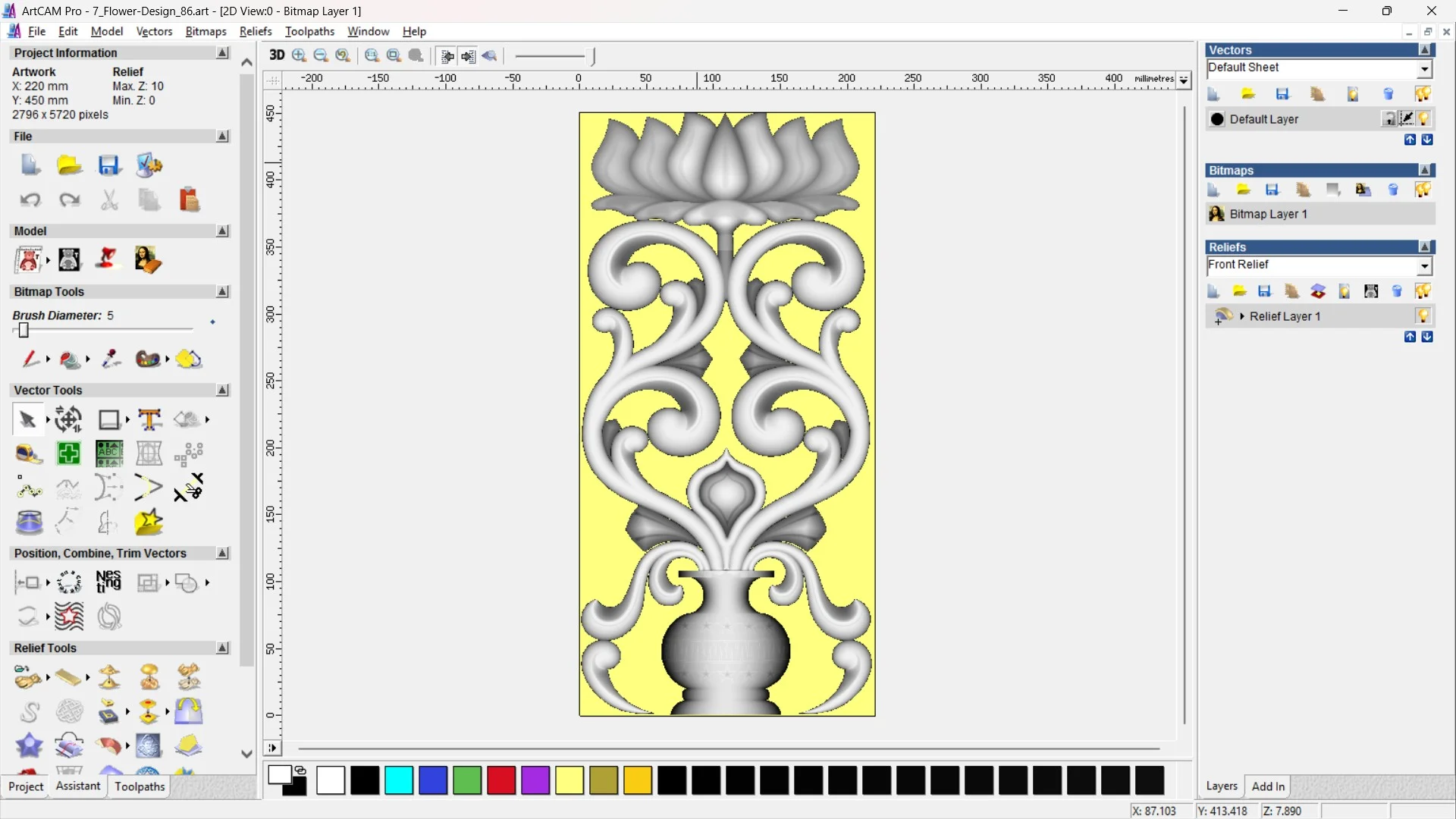Open the Default Sheet dropdown
Viewport: 1456px width, 819px height.
pos(1425,67)
